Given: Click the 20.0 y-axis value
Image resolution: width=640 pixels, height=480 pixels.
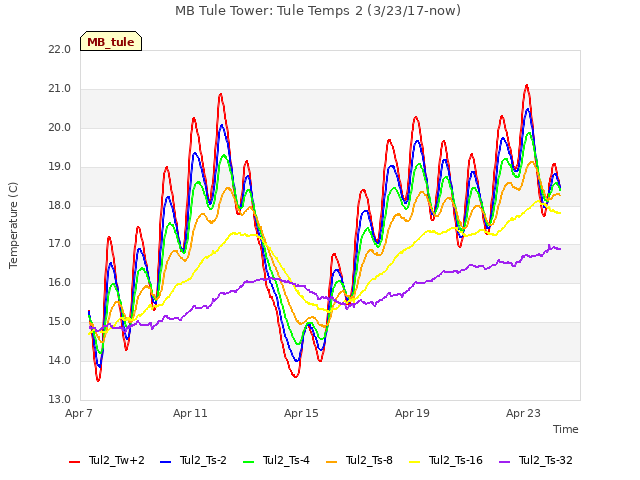Looking at the screenshot, I should [x=60, y=128].
